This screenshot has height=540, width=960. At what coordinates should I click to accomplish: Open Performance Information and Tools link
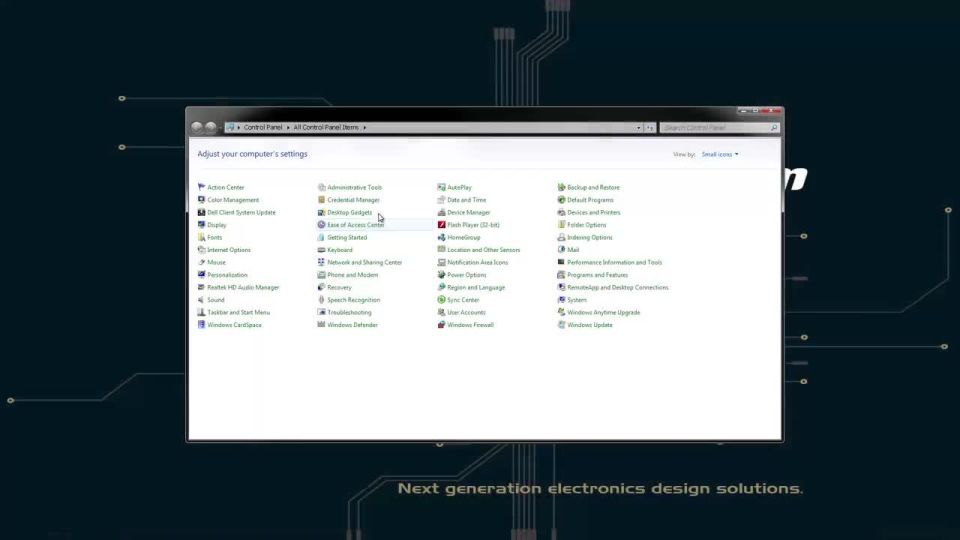pos(615,262)
